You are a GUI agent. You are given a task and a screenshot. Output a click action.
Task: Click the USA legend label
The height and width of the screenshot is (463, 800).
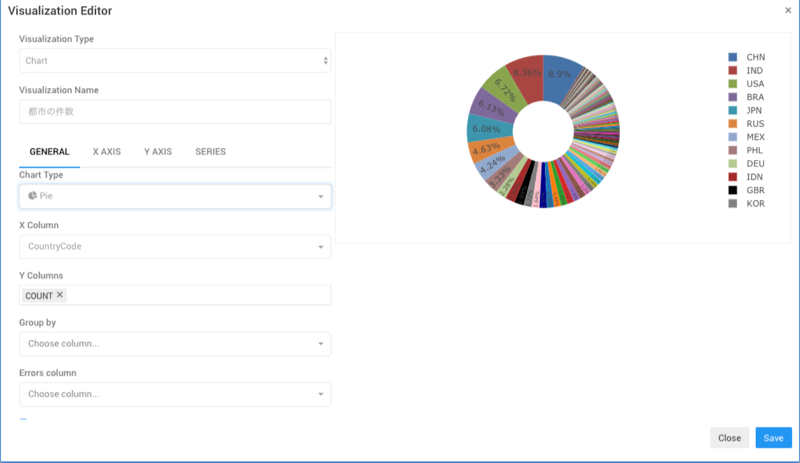point(755,84)
